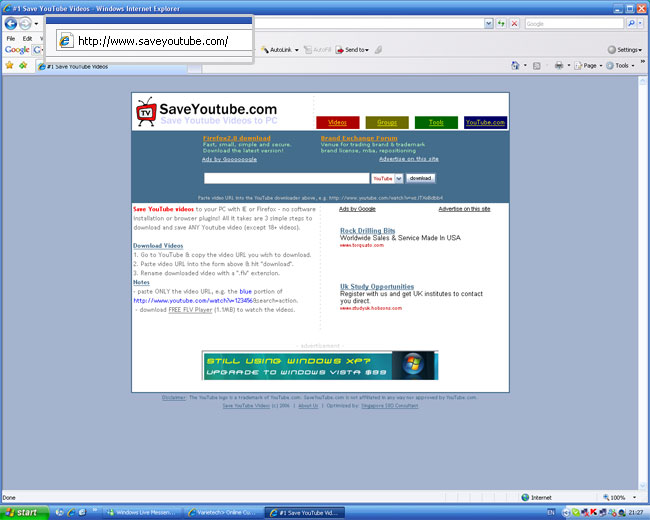Viewport: 650px width, 520px height.
Task: Open the search provider options dropdown arrow
Action: click(640, 24)
